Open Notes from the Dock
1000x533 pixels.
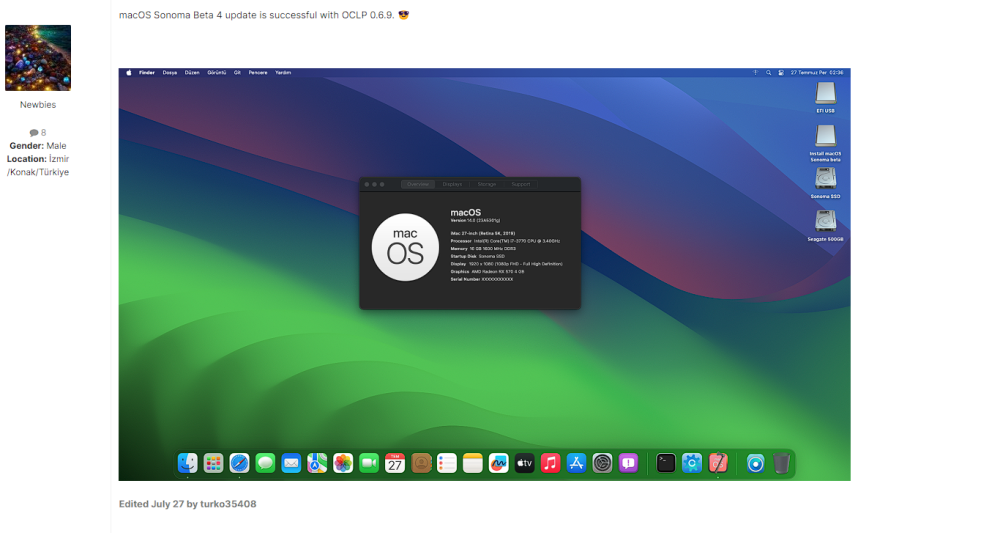pyautogui.click(x=473, y=464)
